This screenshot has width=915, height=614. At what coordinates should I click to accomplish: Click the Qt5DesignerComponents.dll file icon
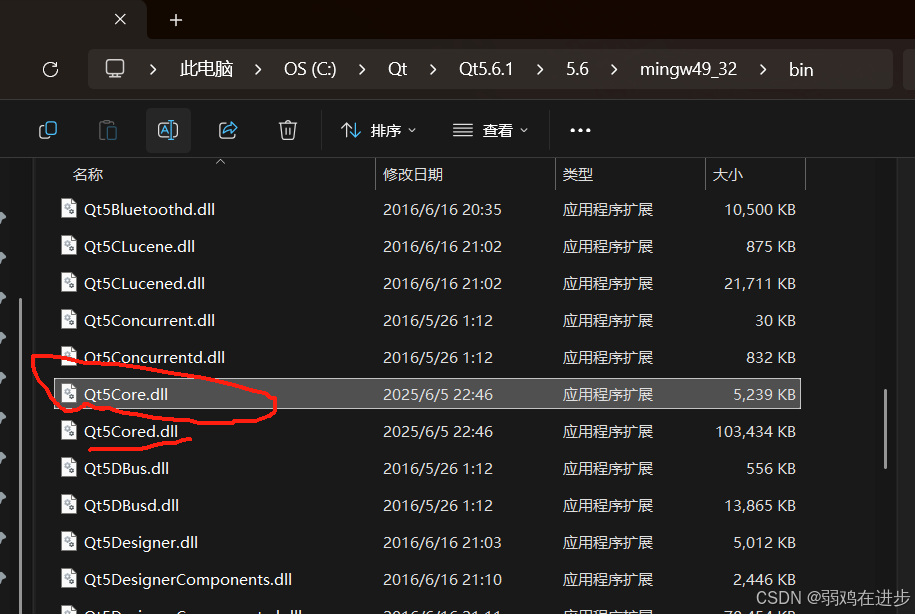tap(69, 578)
